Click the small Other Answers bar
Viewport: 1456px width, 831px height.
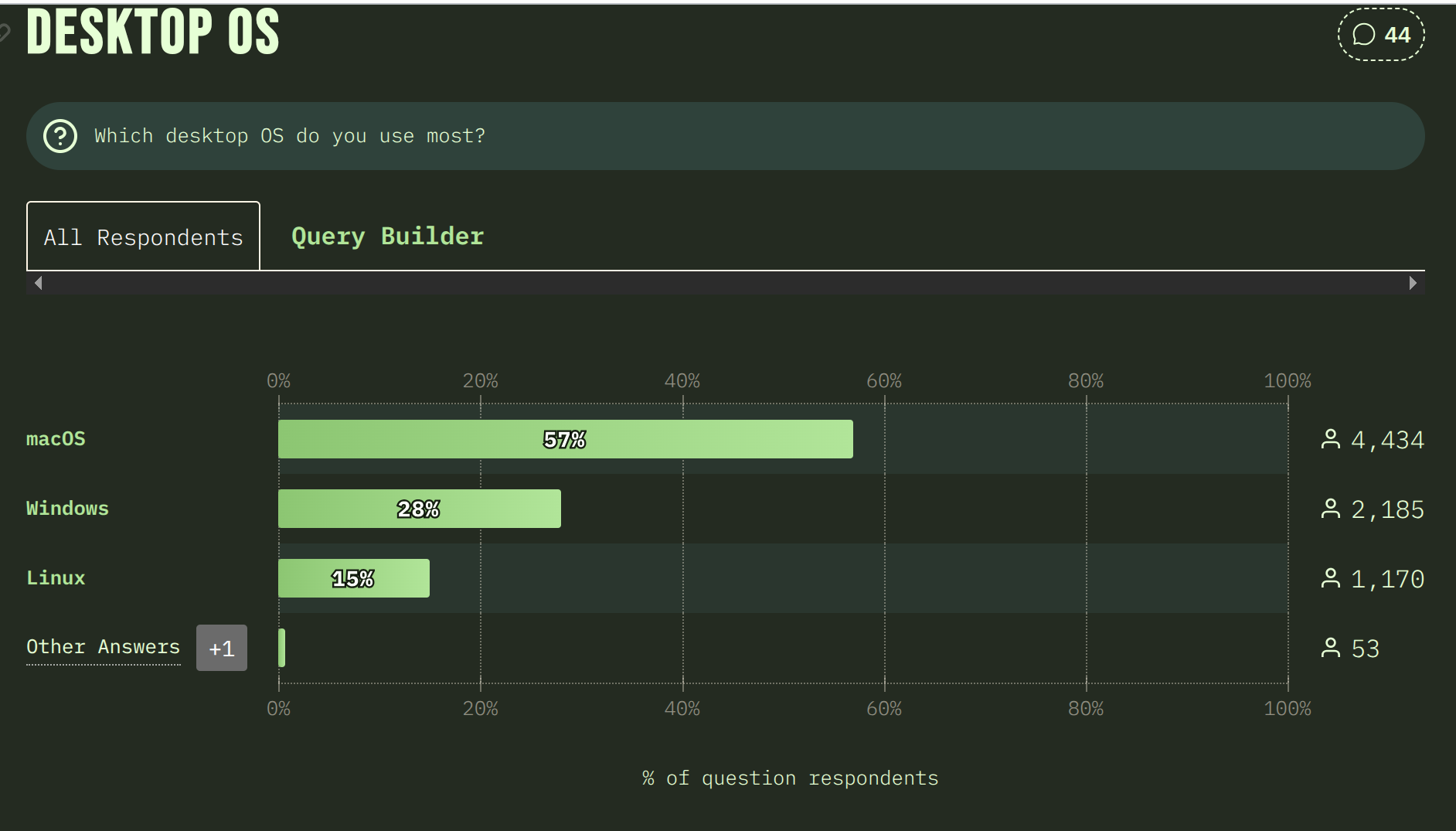coord(282,648)
